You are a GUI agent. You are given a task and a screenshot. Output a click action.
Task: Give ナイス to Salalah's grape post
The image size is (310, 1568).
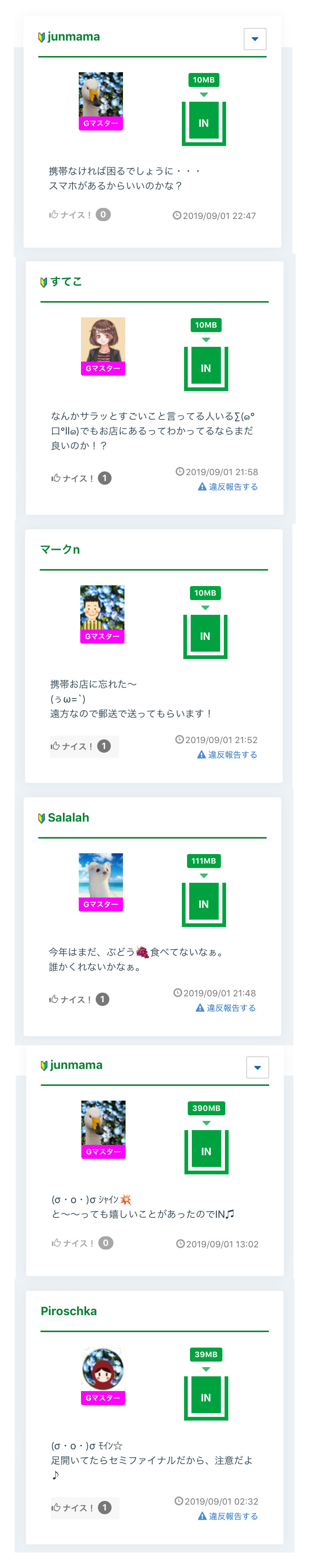click(71, 1000)
